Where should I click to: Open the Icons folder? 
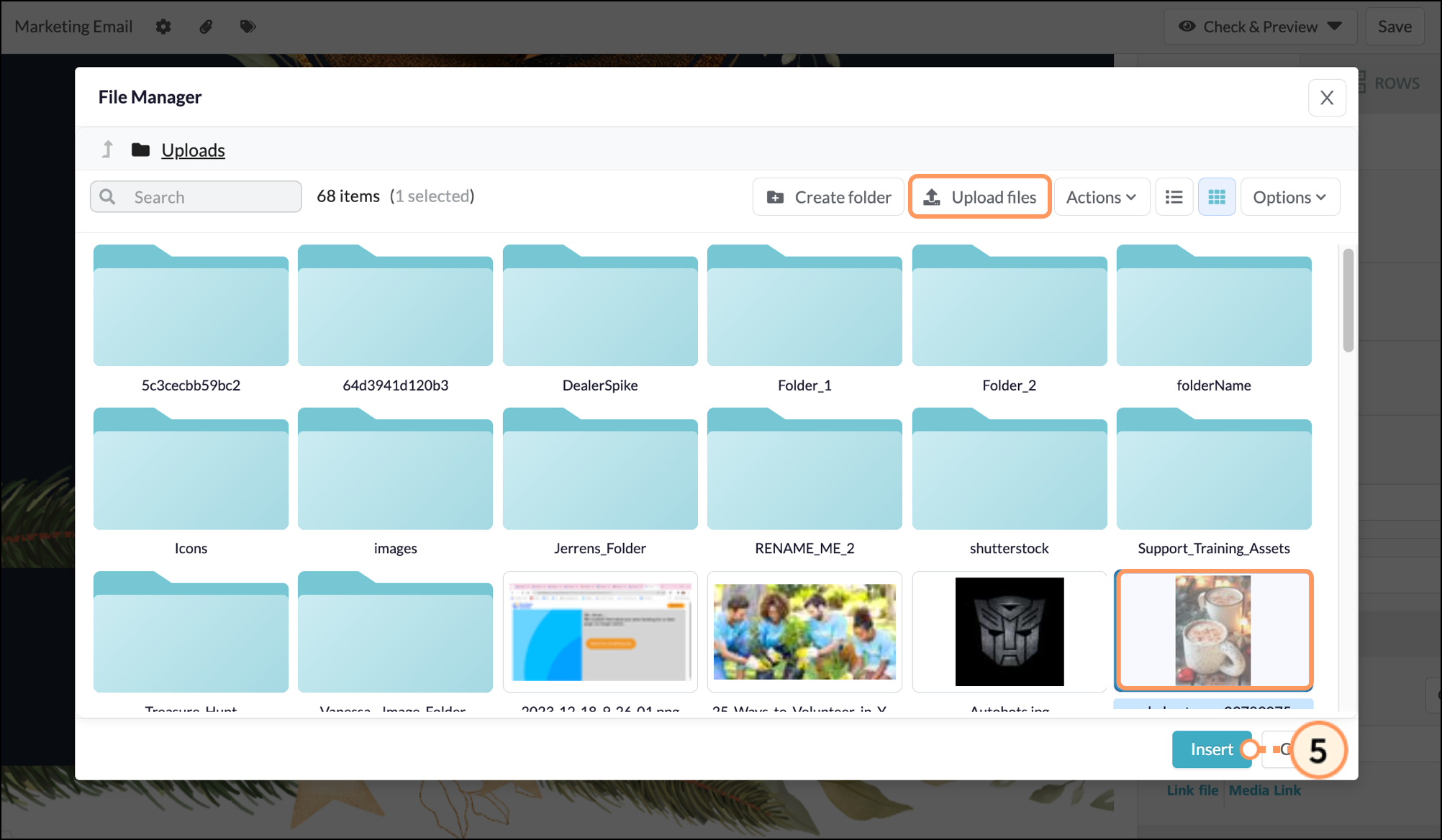click(x=191, y=469)
